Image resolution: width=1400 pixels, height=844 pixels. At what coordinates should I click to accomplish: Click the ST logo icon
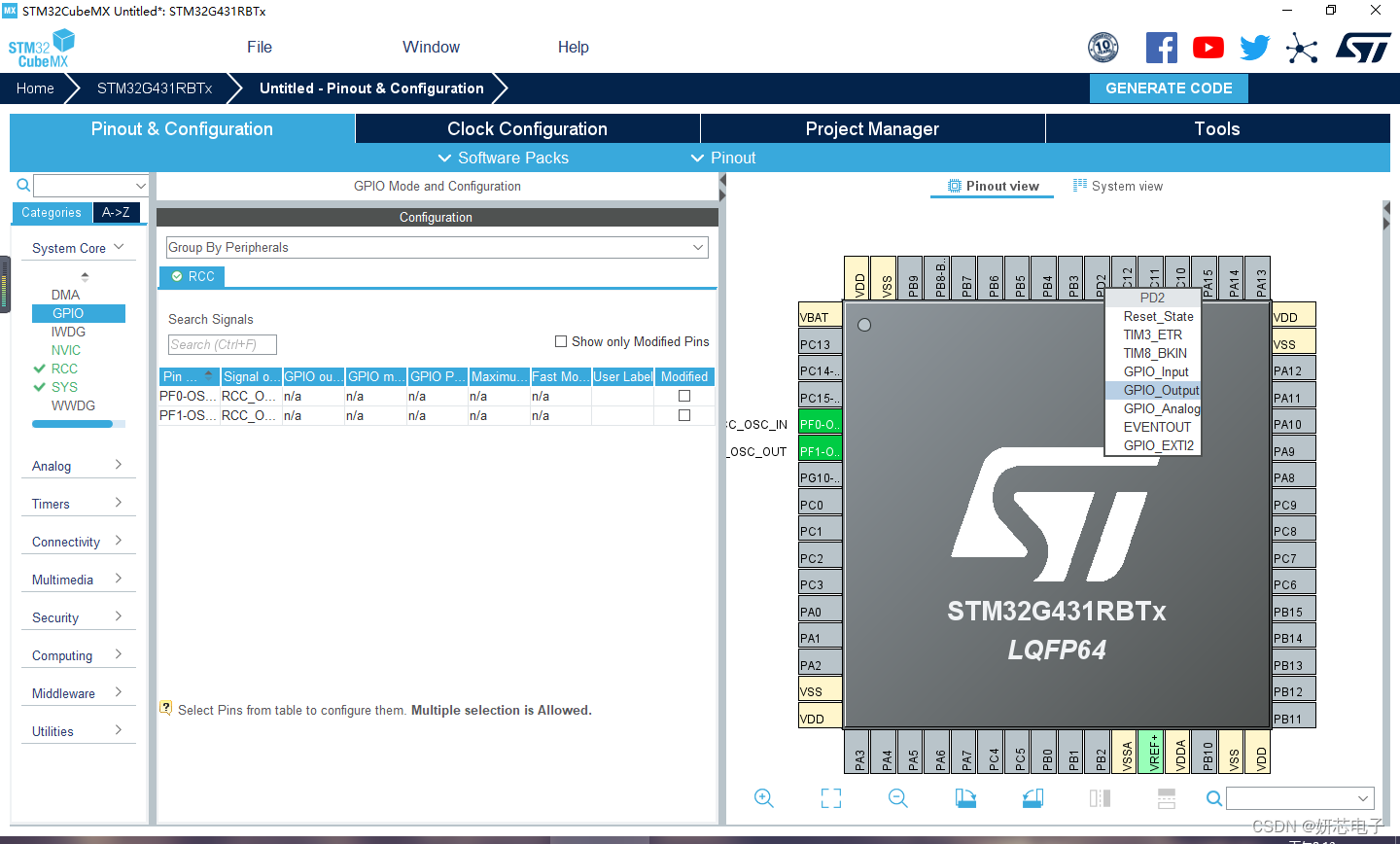coord(1363,48)
